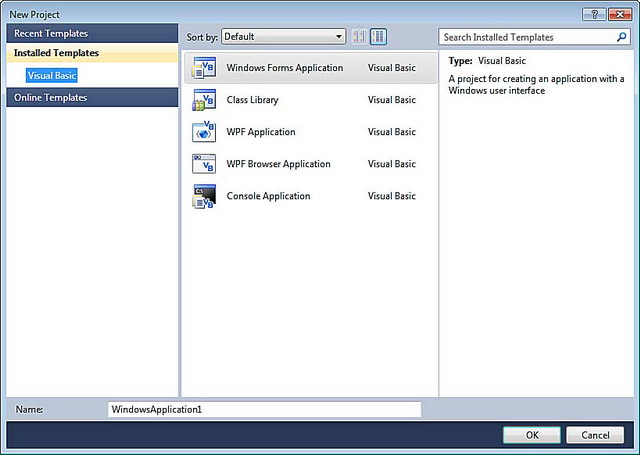Dismiss dialog with Cancel button
Image resolution: width=640 pixels, height=455 pixels.
595,435
